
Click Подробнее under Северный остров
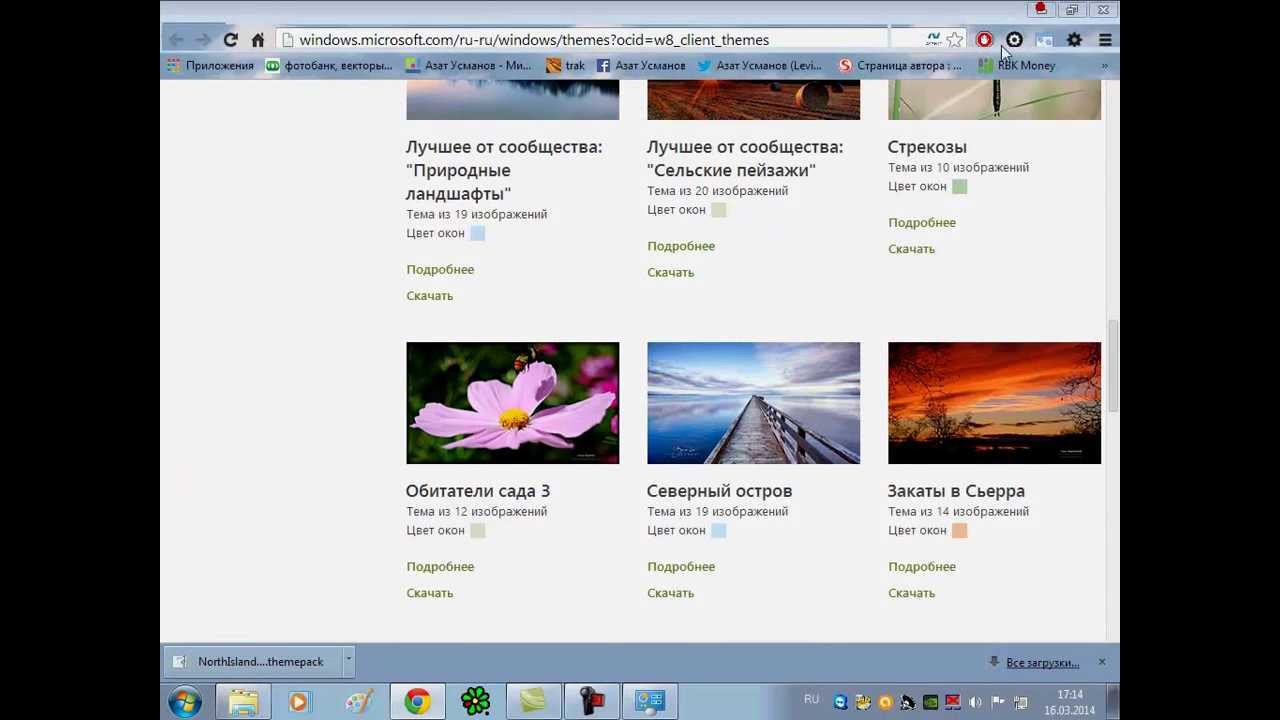[681, 567]
